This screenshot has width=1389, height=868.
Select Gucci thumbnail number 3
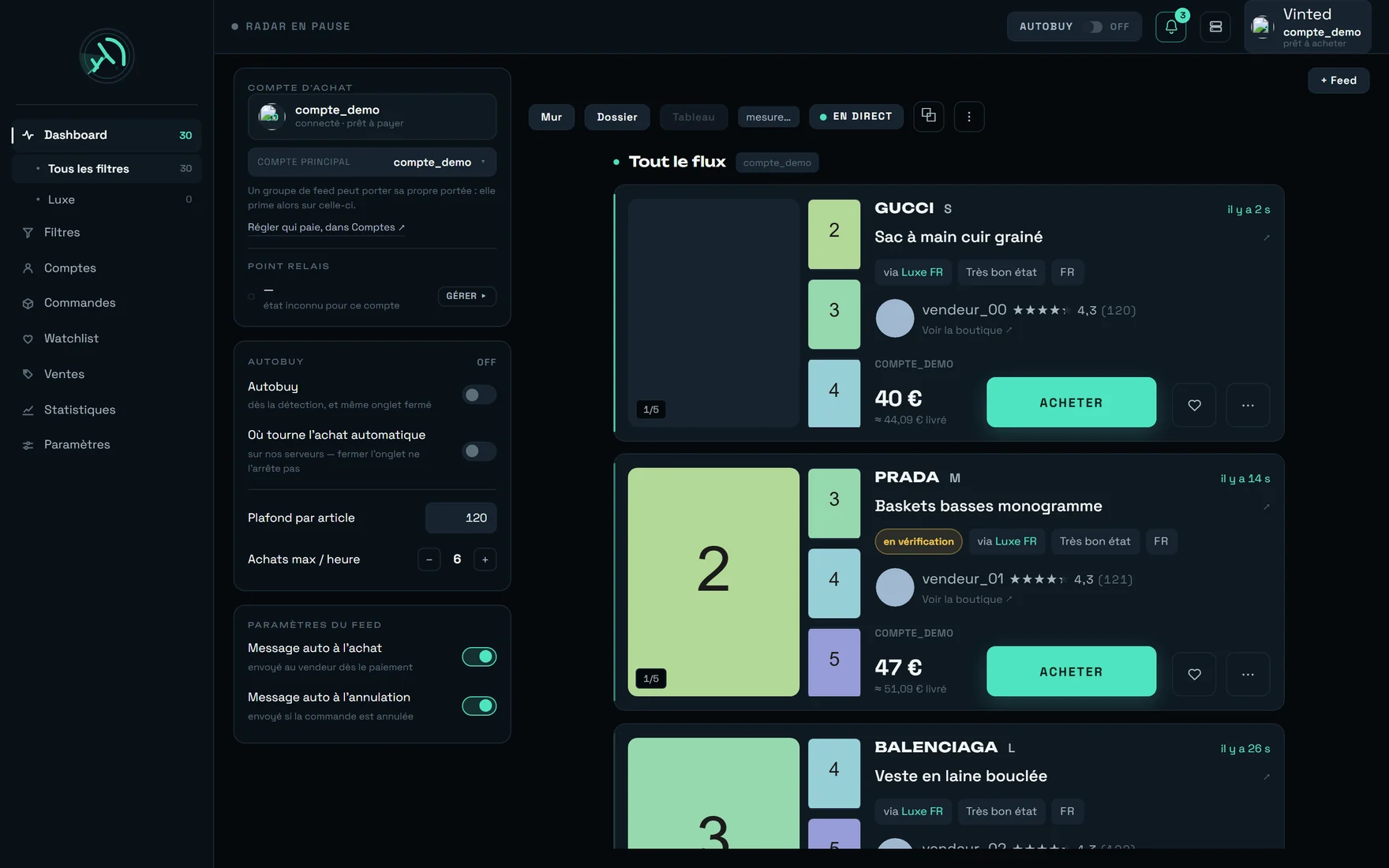pos(834,314)
